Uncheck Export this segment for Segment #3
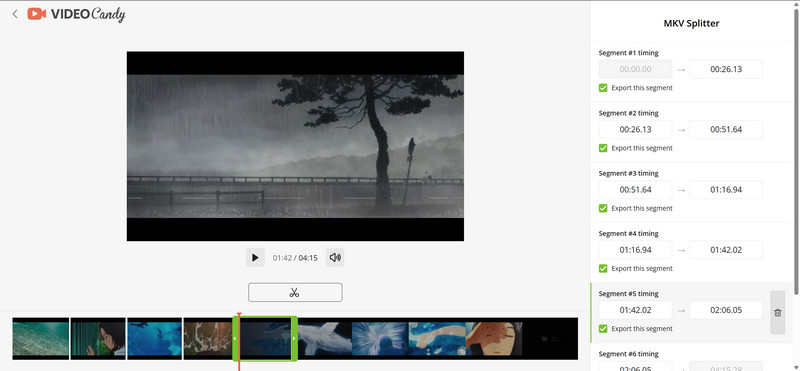The width and height of the screenshot is (800, 371). tap(603, 208)
